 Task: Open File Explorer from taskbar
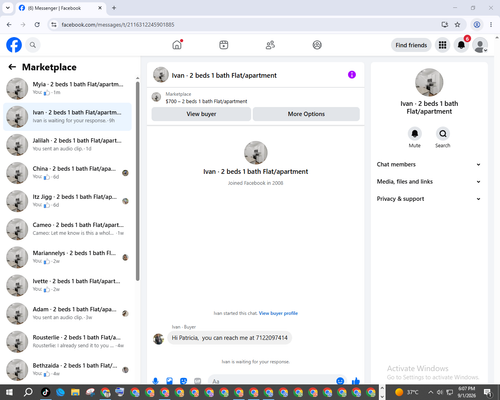75,392
